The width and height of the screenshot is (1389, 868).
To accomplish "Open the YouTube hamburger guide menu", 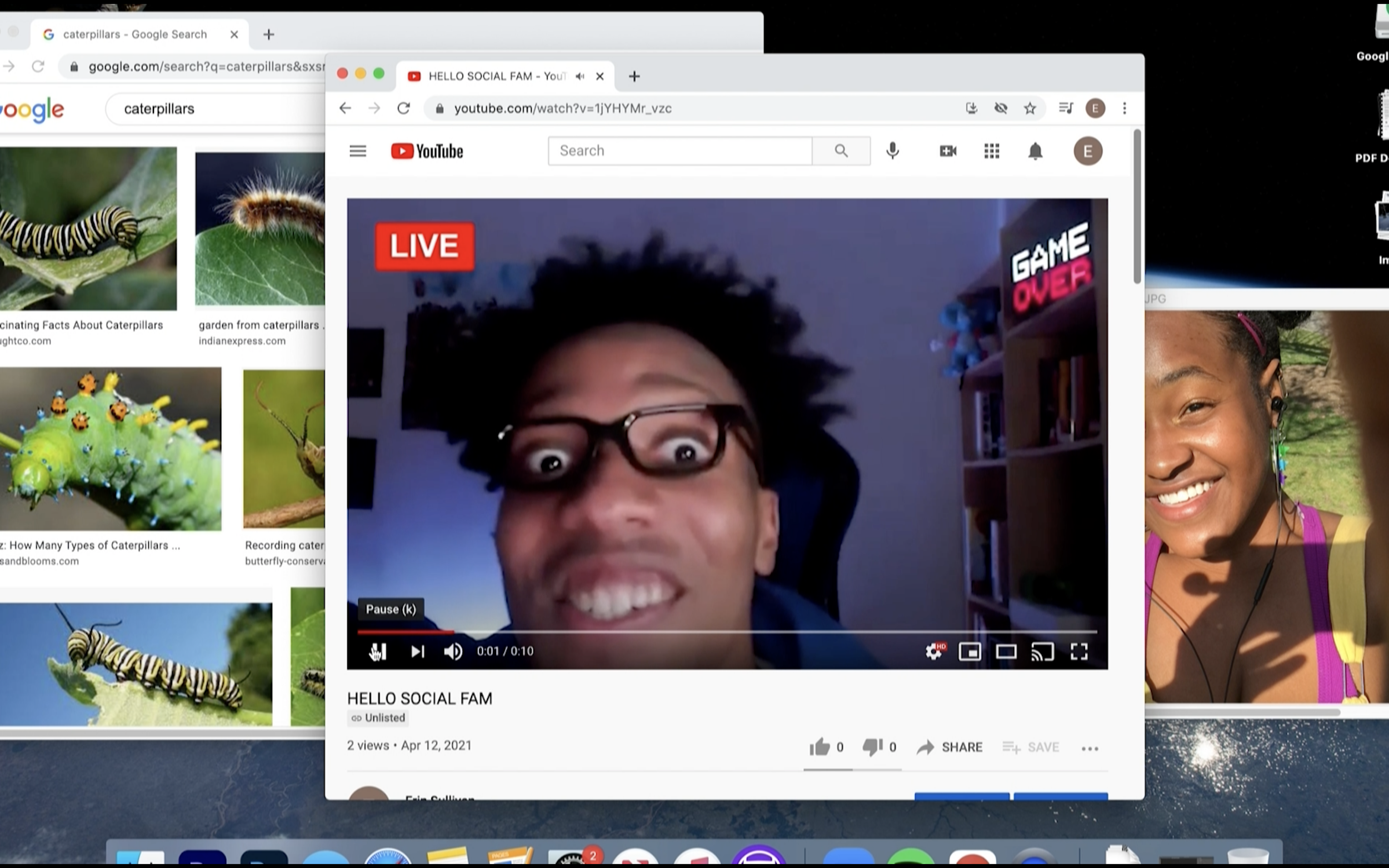I will tap(358, 151).
